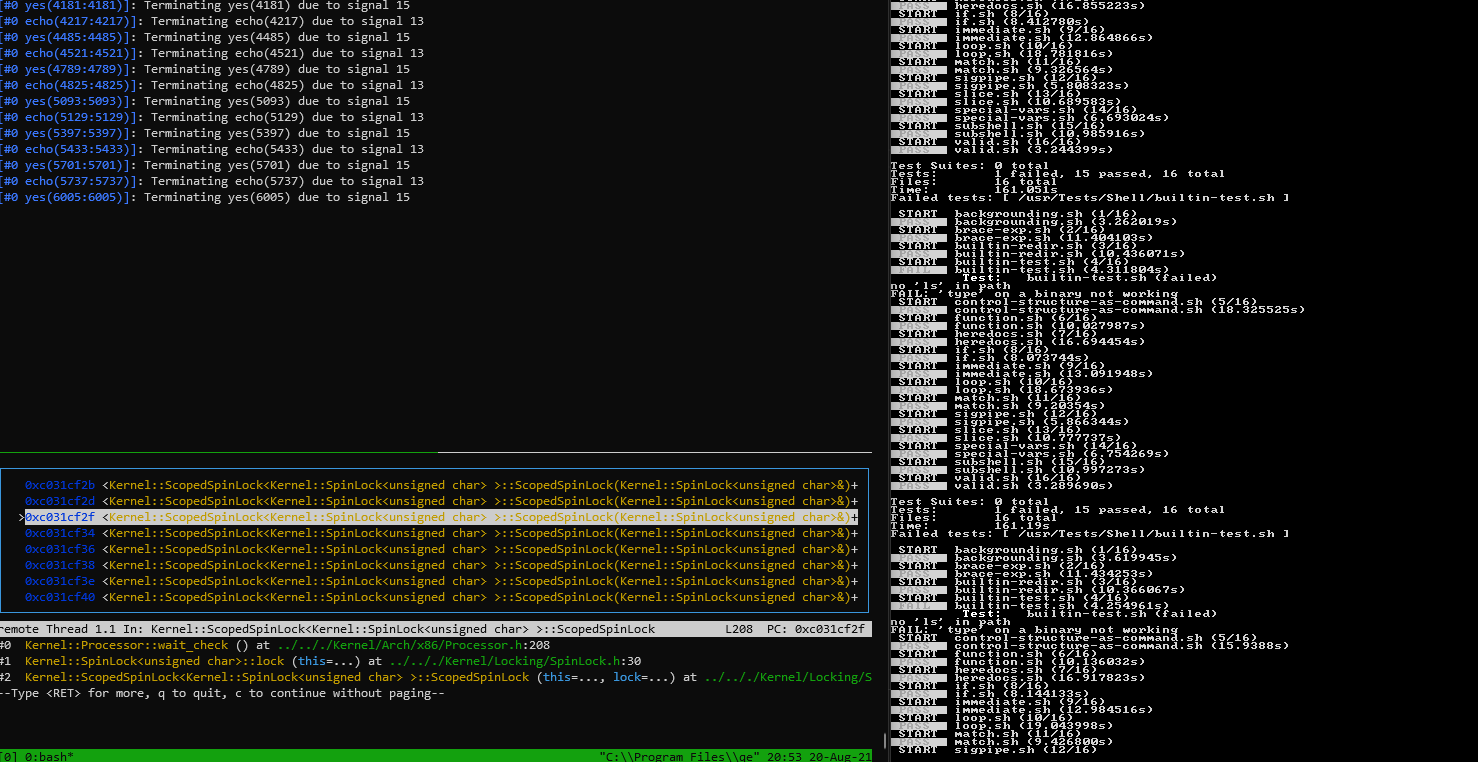This screenshot has height=762, width=1478.
Task: Click "valid.sh (3.244399s)" result
Action: (1034, 149)
